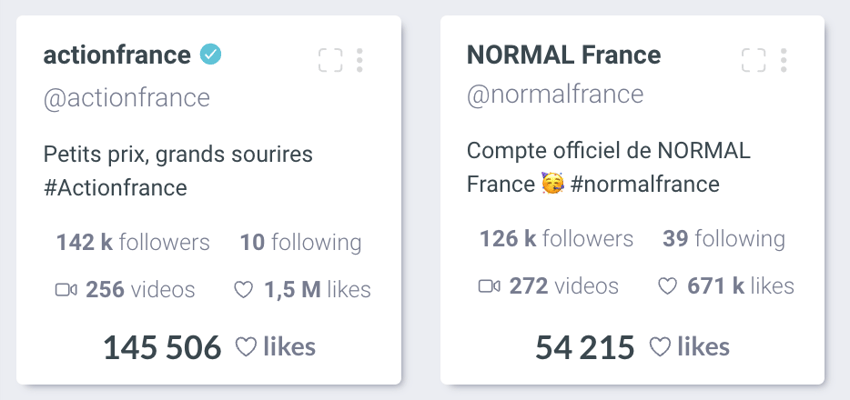This screenshot has height=400, width=850.
Task: Open the @normalfrance handle link
Action: point(555,94)
